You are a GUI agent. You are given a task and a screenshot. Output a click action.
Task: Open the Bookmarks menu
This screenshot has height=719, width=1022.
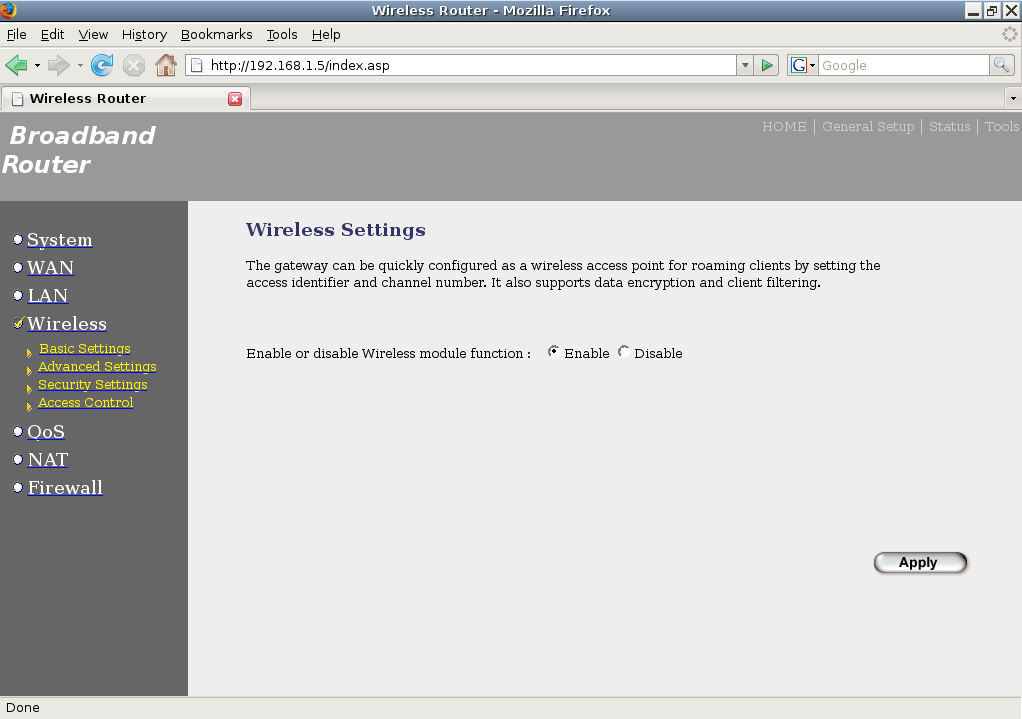[x=216, y=35]
